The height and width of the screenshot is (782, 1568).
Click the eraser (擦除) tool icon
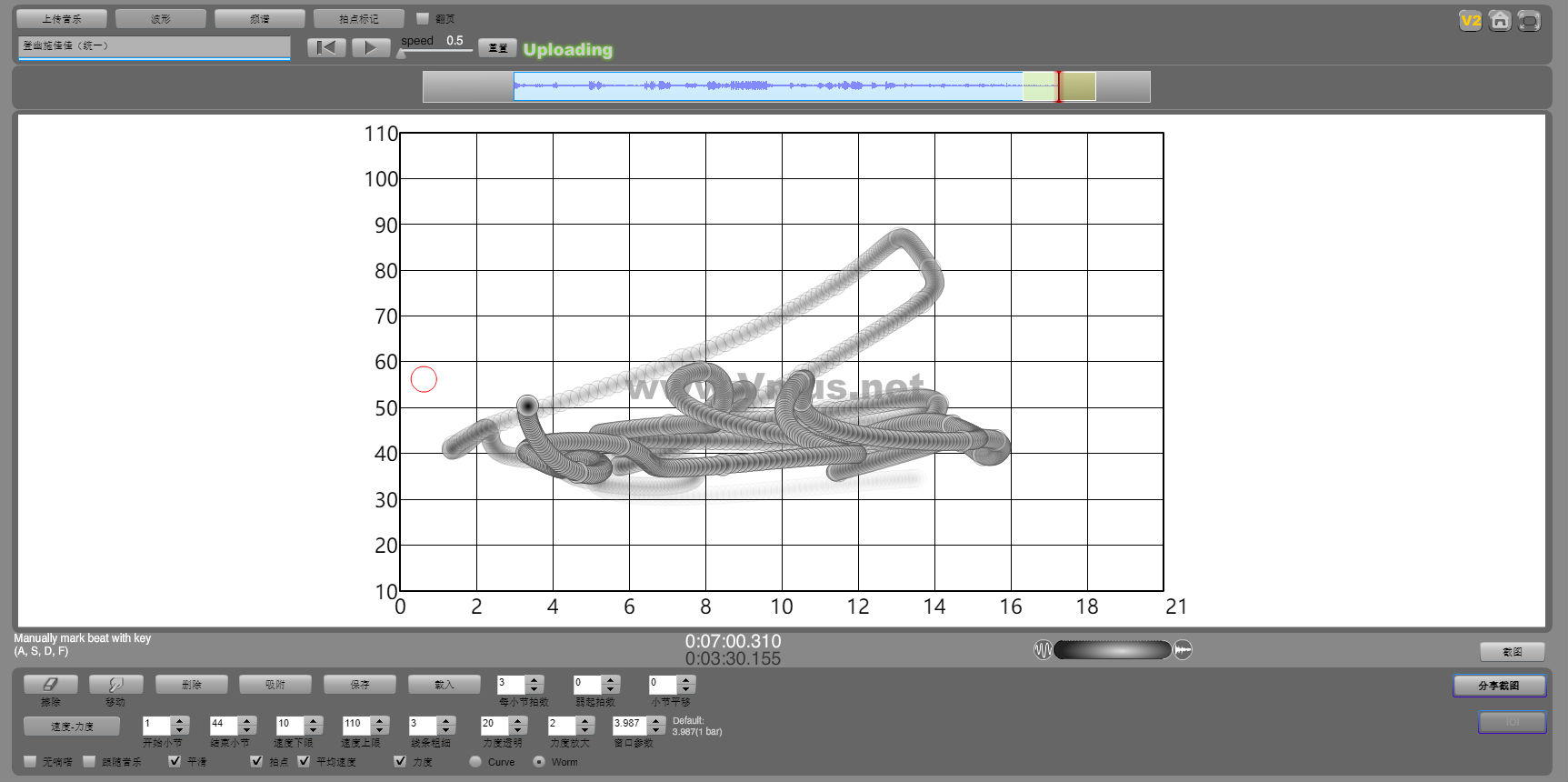[51, 685]
